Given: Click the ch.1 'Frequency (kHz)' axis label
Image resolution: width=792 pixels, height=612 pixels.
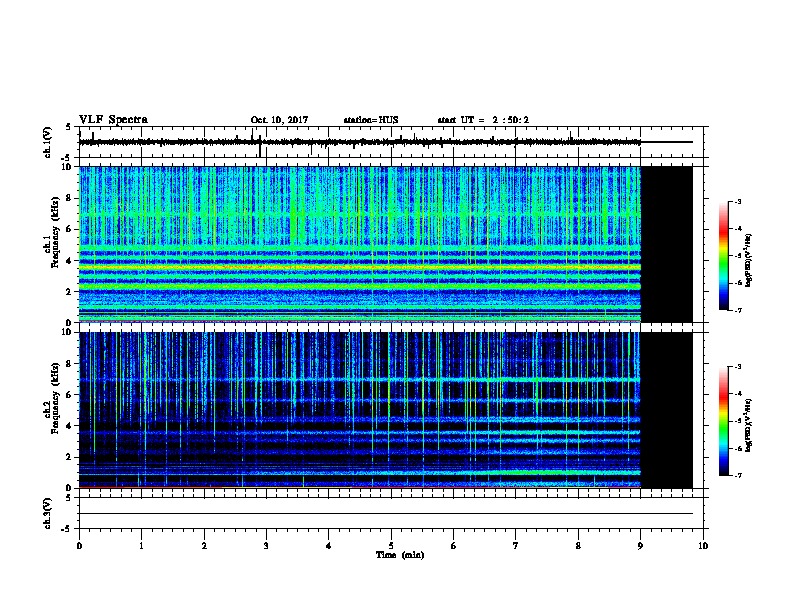Looking at the screenshot, I should [55, 233].
